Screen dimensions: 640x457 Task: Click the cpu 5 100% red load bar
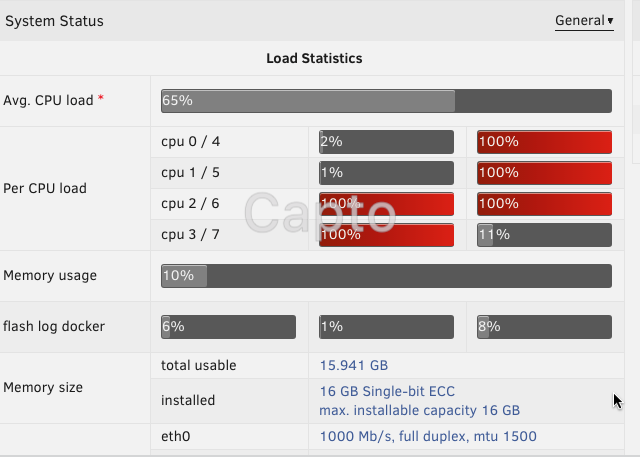click(544, 173)
